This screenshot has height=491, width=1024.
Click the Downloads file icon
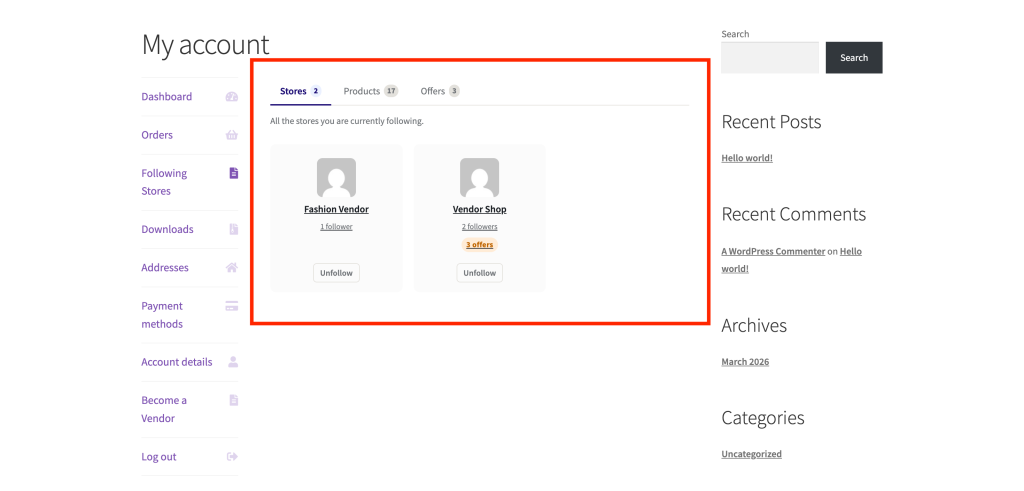point(234,229)
